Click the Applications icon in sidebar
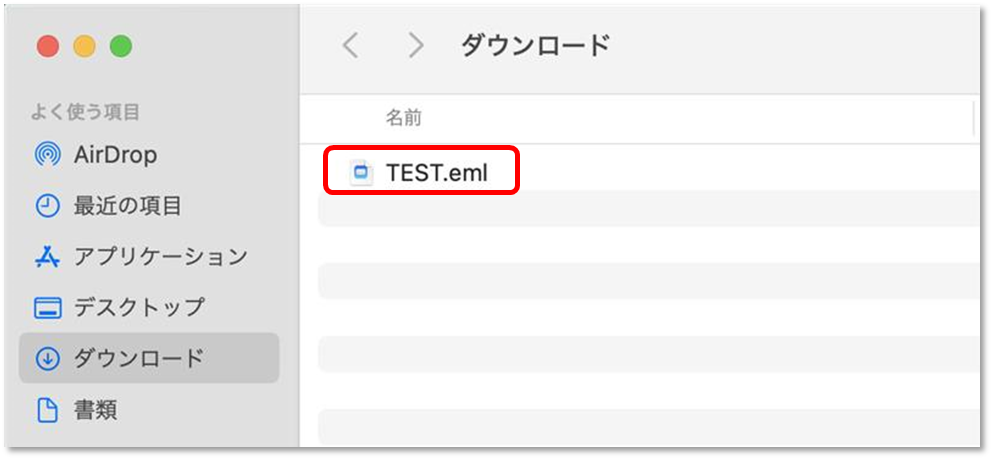 point(47,257)
